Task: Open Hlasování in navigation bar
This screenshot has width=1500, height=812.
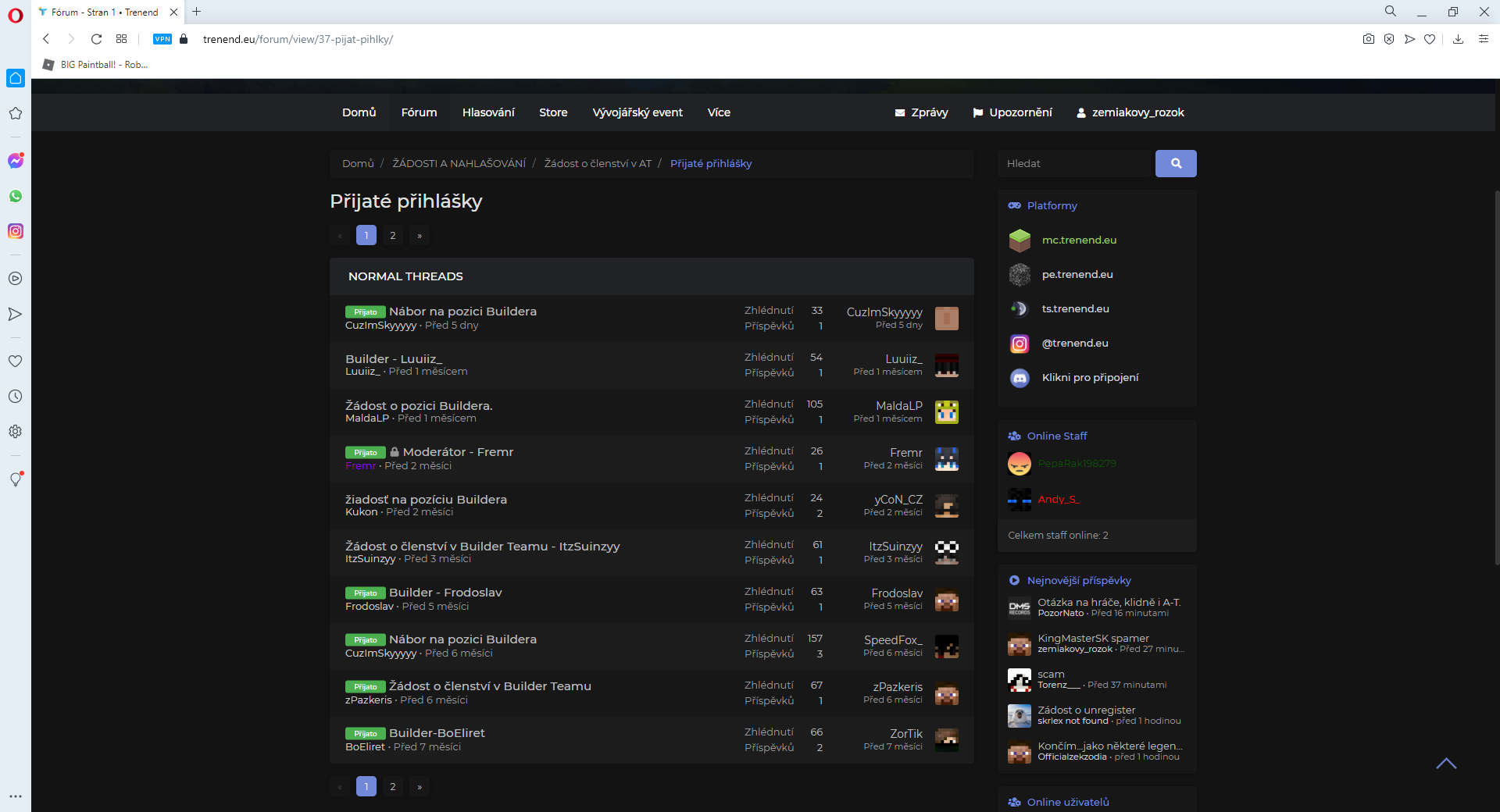Action: pos(488,112)
